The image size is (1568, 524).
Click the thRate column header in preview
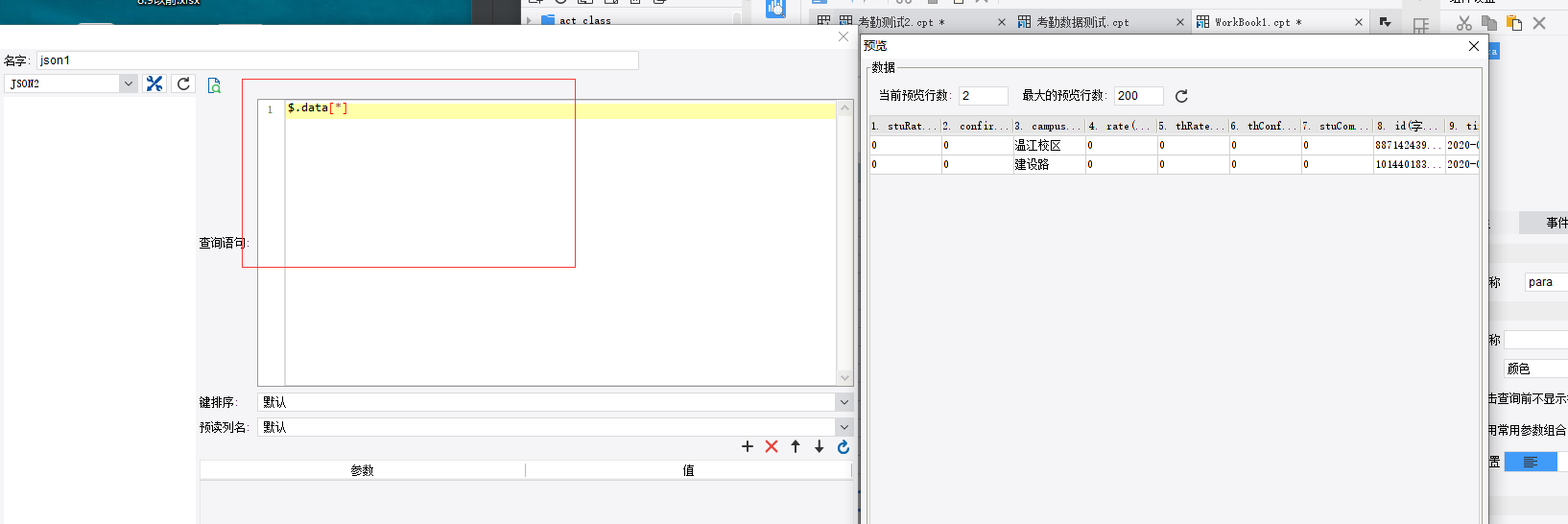pyautogui.click(x=1193, y=126)
